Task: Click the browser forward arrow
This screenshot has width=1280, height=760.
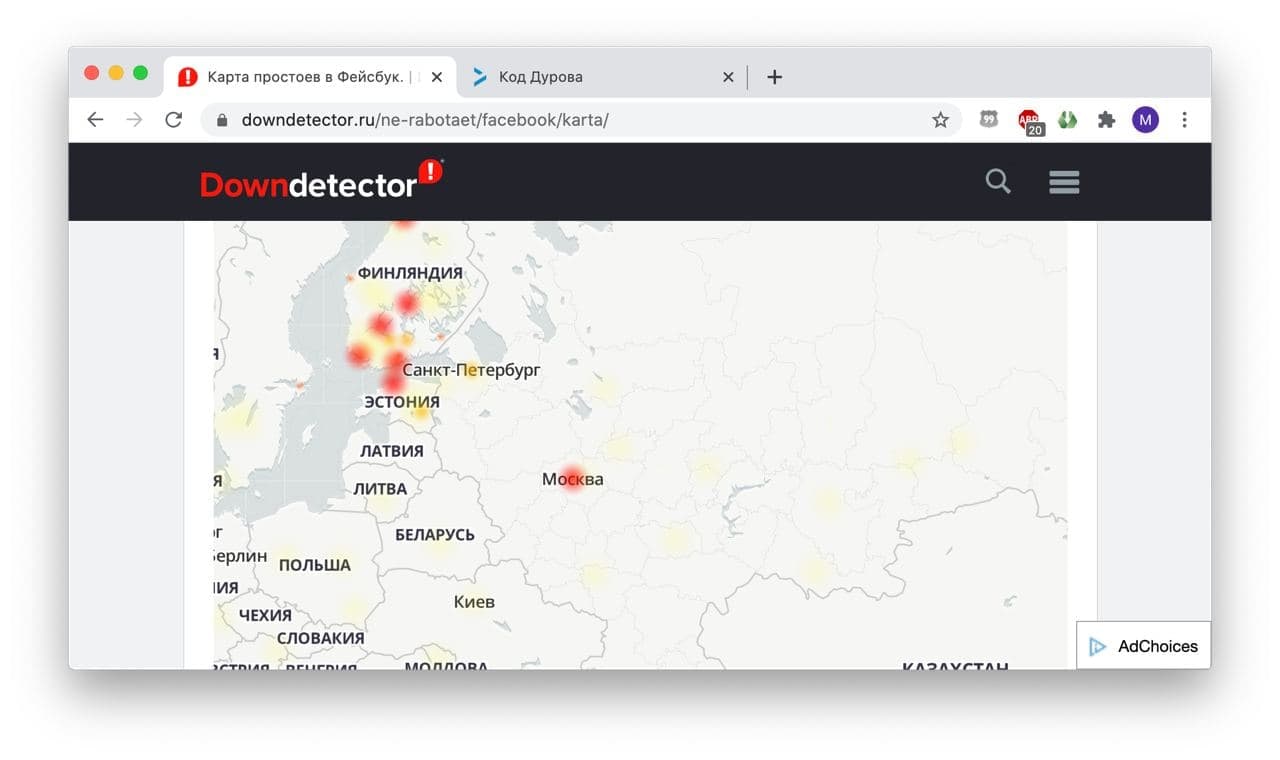Action: pos(134,120)
